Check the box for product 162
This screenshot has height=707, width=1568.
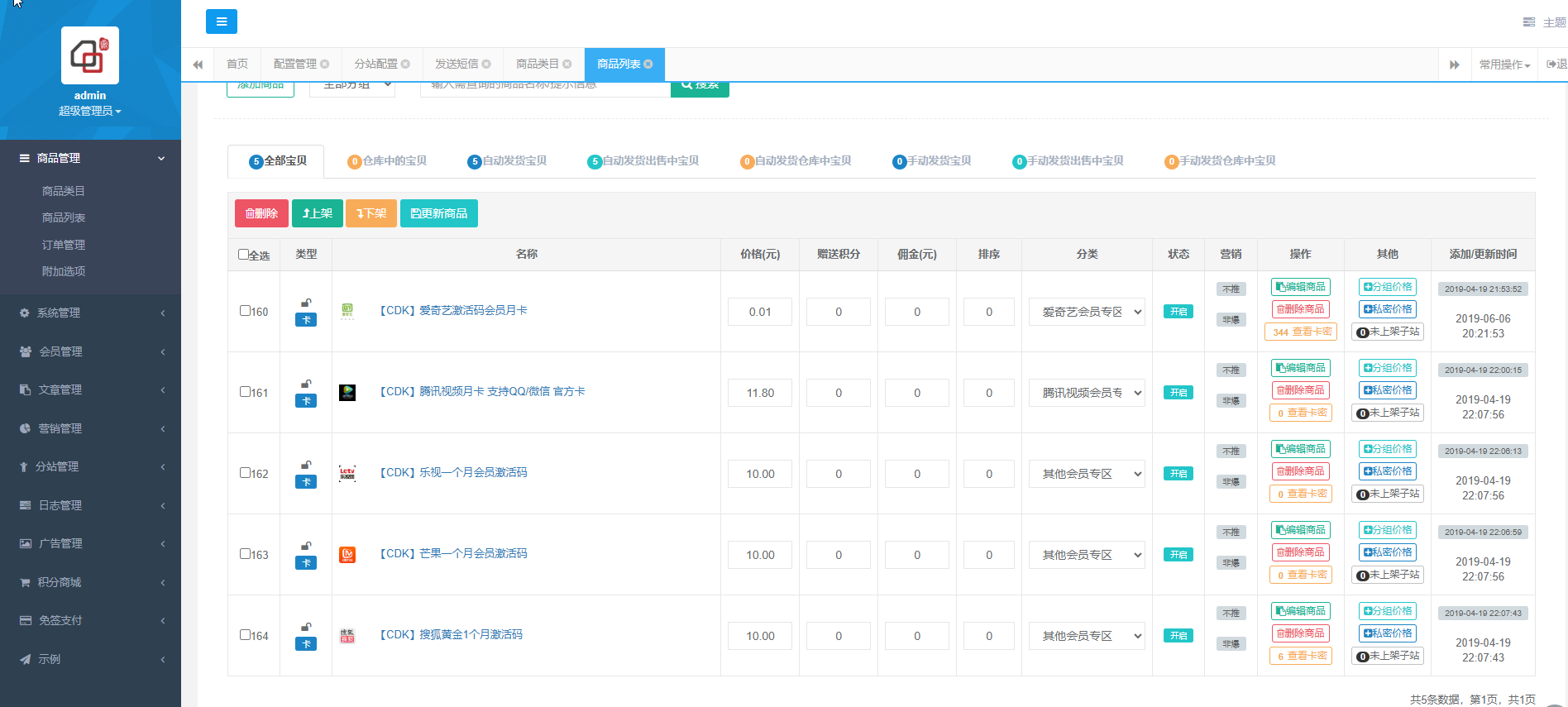point(245,473)
